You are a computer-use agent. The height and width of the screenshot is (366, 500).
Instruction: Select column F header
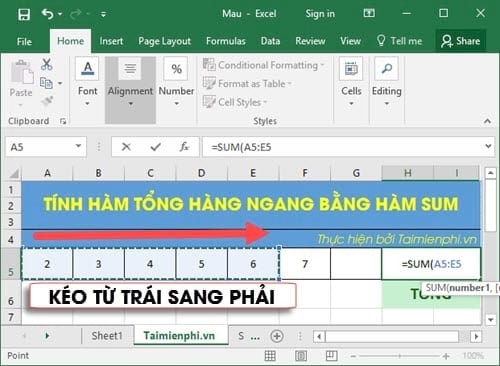tap(305, 173)
